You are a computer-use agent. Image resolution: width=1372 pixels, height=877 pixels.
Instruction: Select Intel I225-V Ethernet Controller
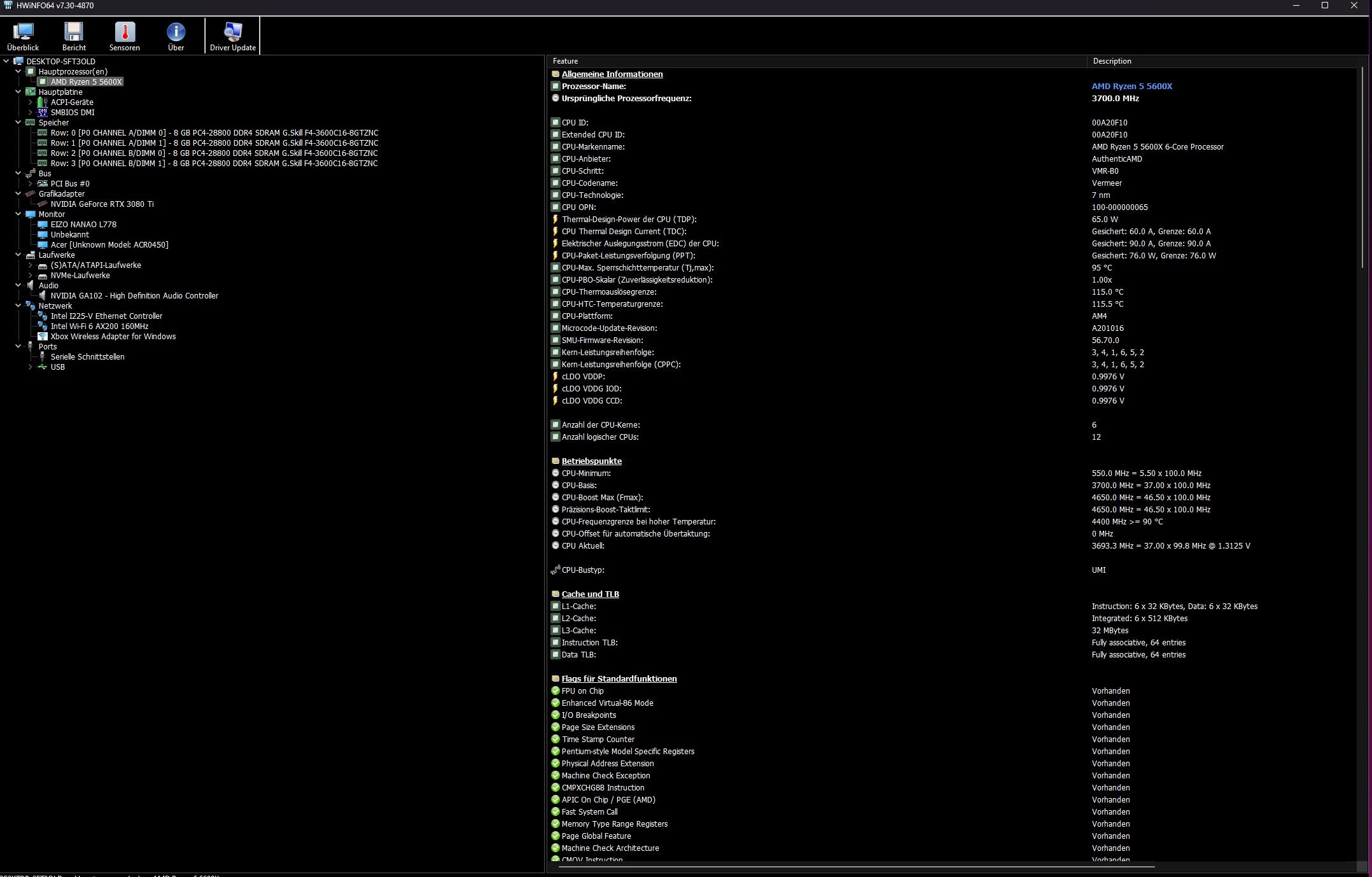(x=106, y=316)
